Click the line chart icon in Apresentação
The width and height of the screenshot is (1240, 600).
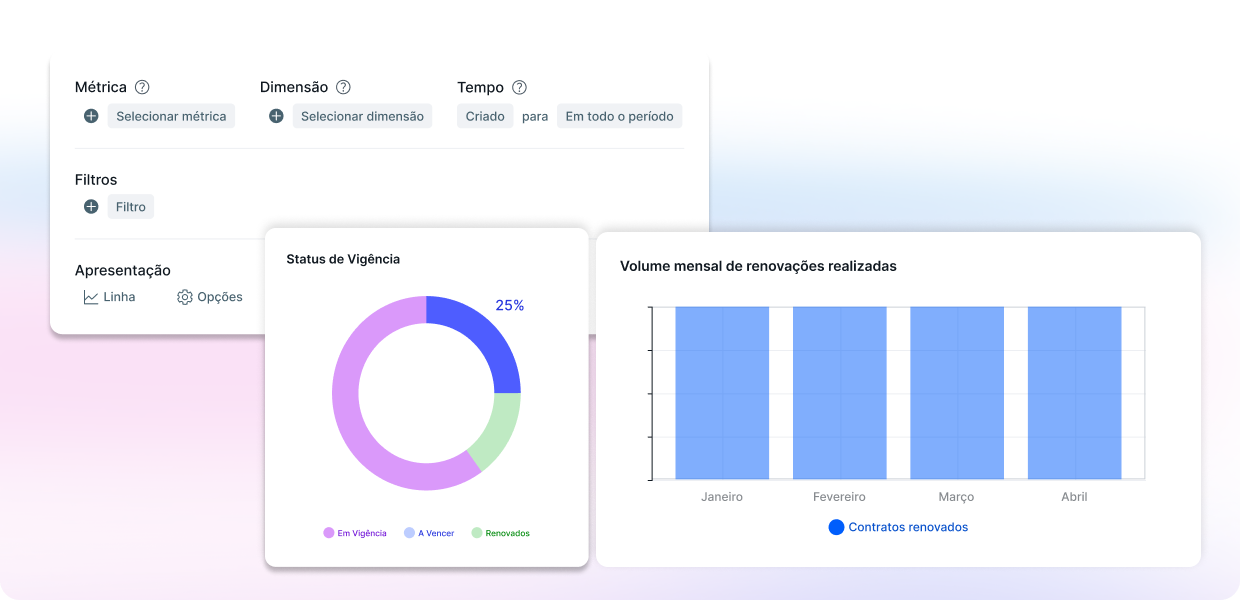tap(91, 297)
